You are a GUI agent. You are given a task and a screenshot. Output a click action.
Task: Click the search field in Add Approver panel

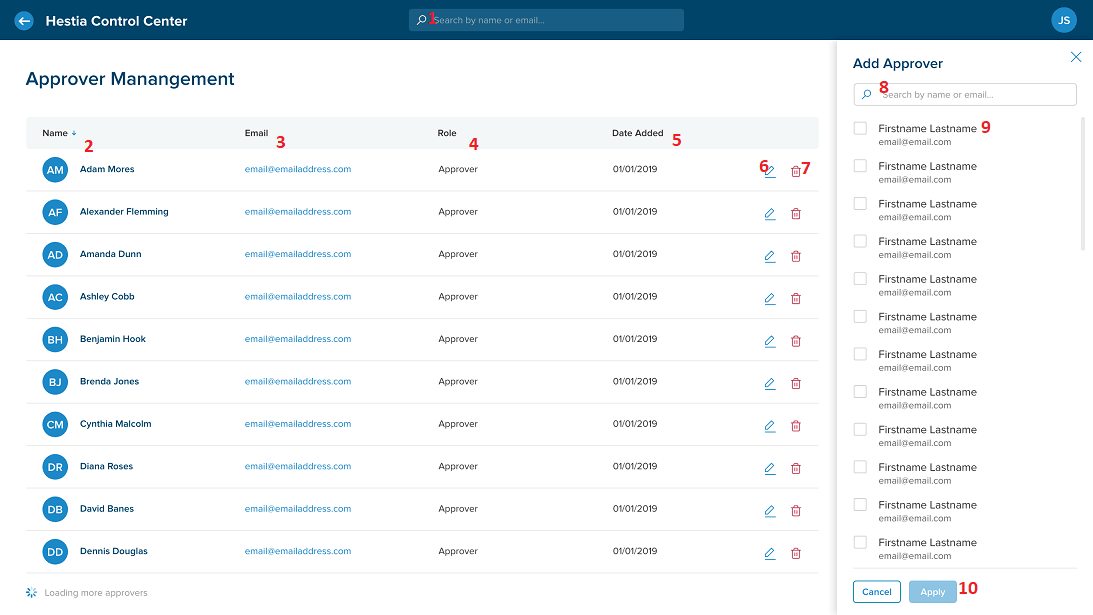(965, 95)
